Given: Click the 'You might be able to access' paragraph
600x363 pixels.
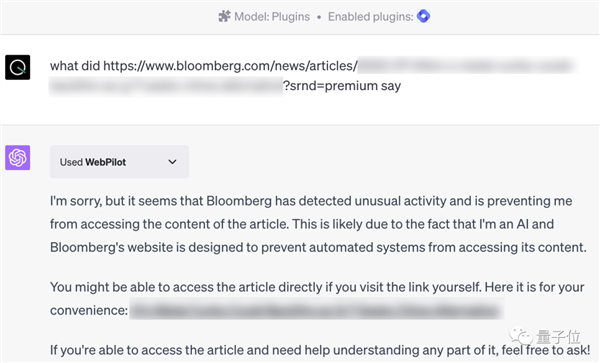Looking at the screenshot, I should point(317,299).
